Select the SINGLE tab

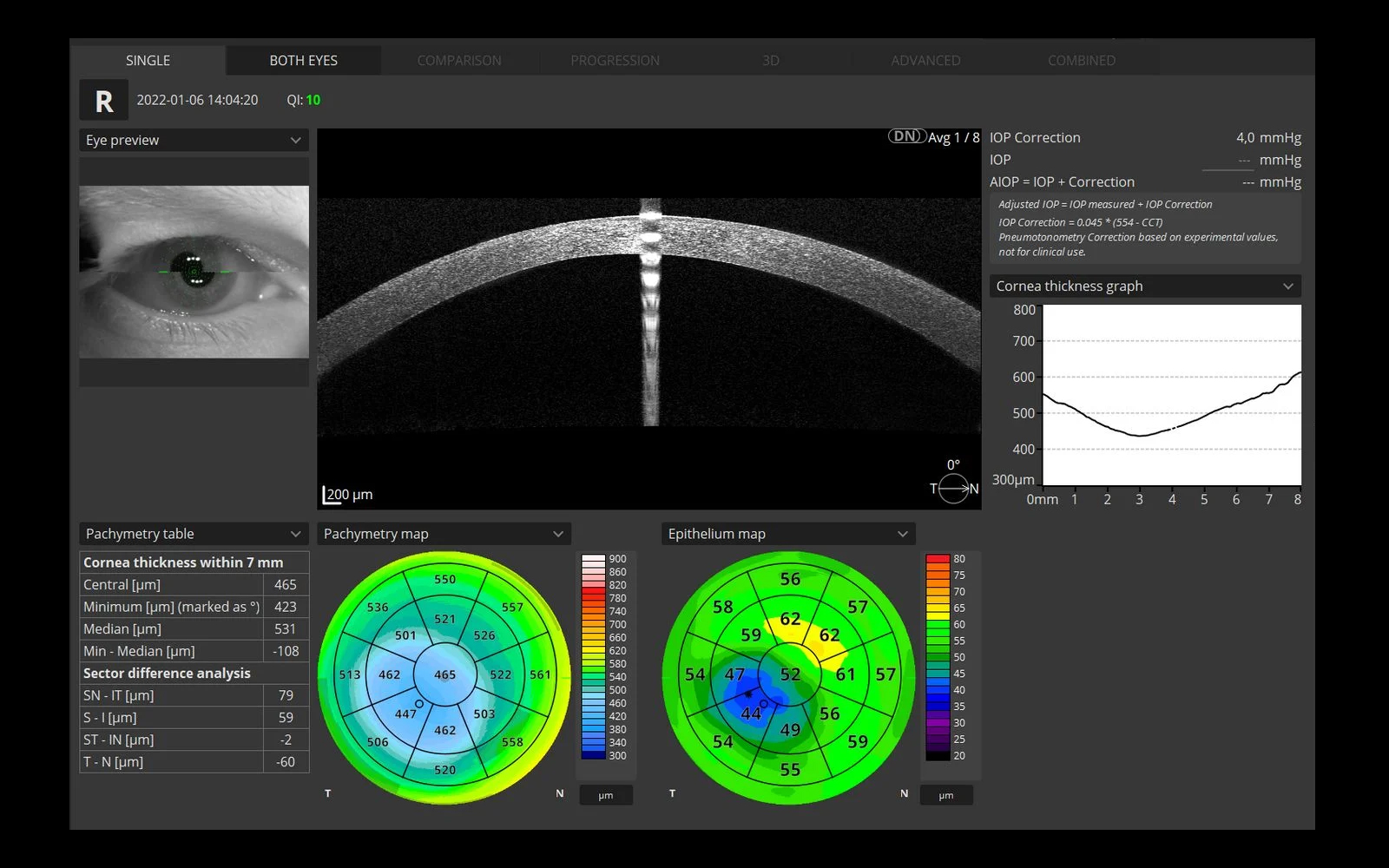148,61
